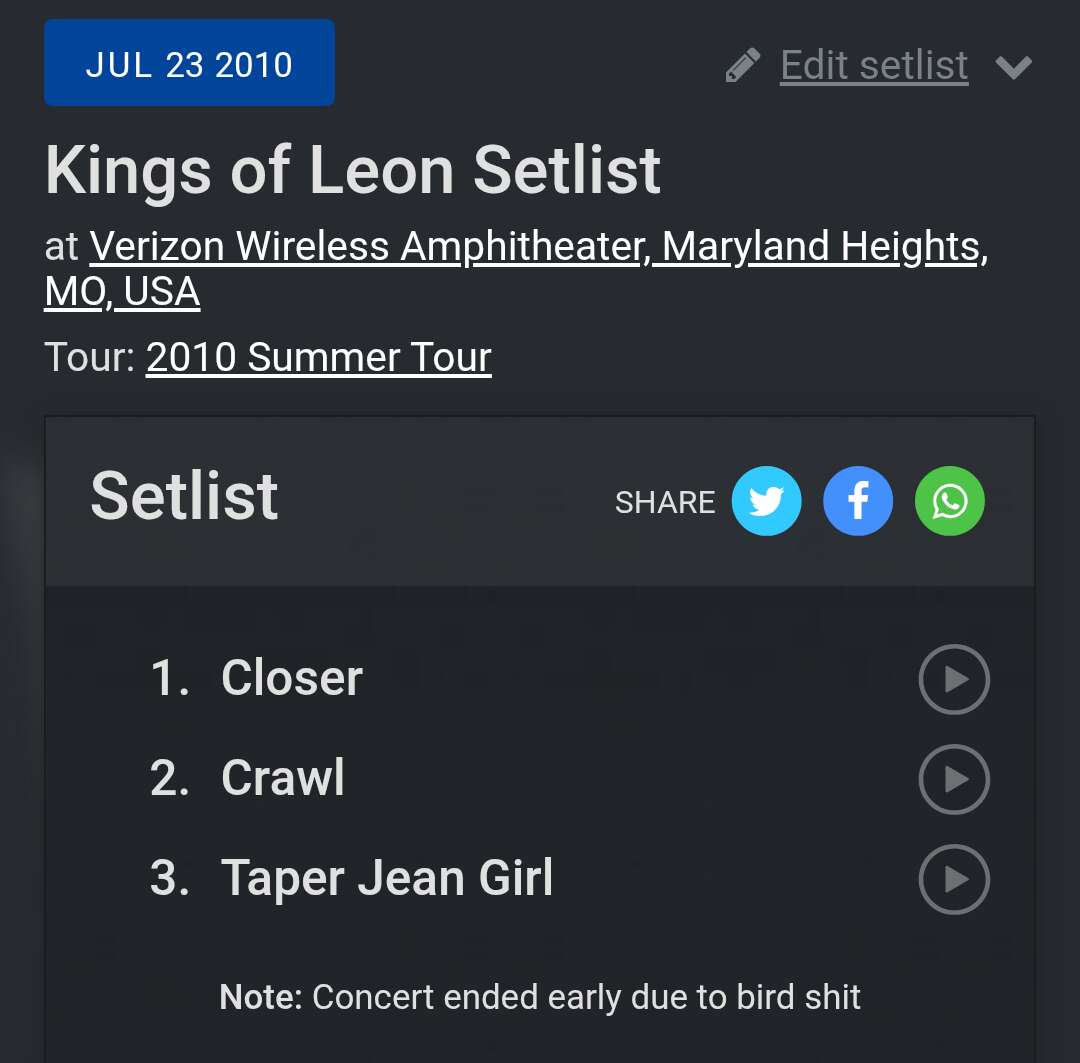Select the Closer song title

click(x=292, y=678)
